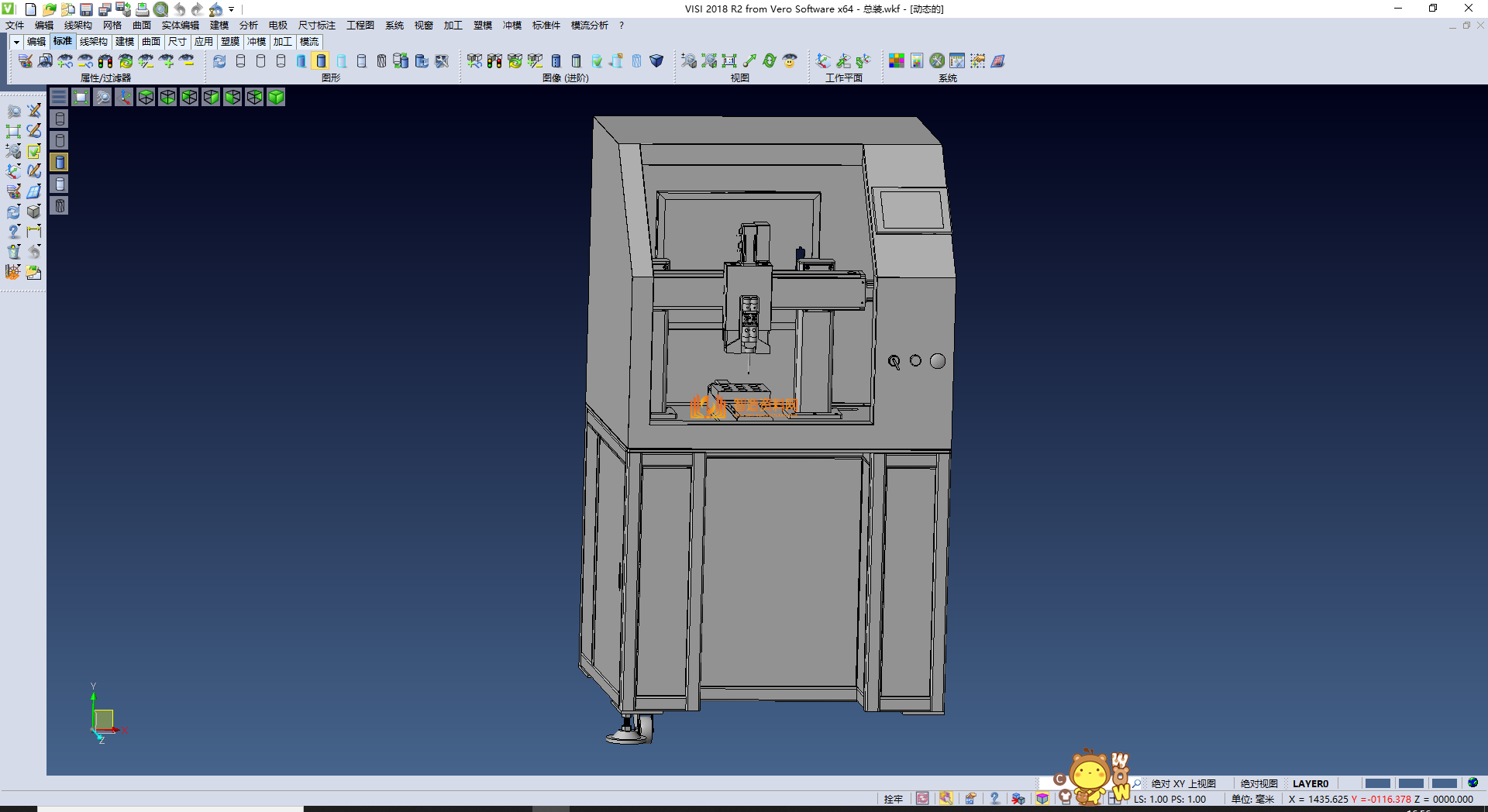Open the viewport hamburger menu

(59, 97)
